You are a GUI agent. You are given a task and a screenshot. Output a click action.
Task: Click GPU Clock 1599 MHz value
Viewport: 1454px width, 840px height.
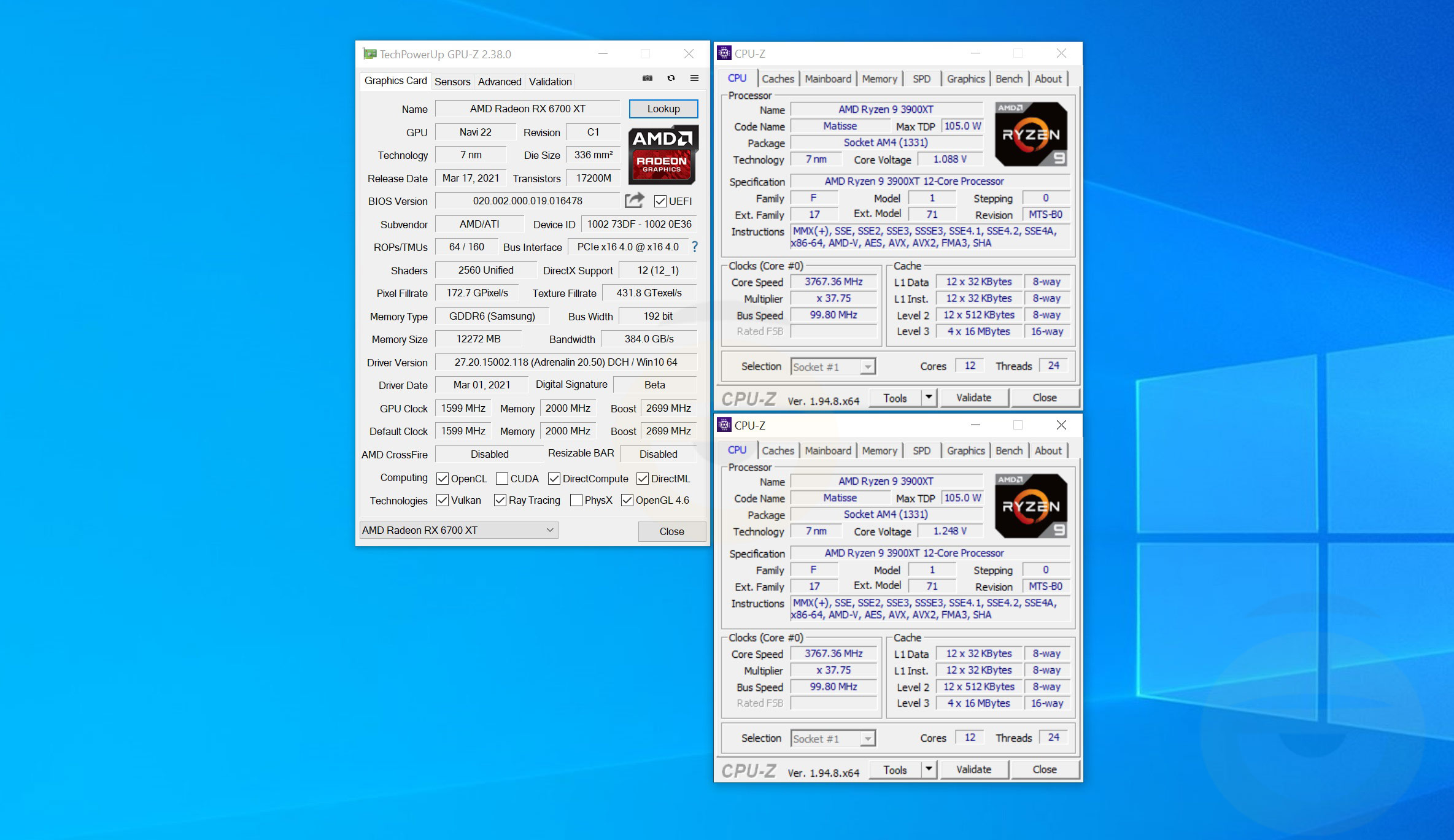pos(463,408)
